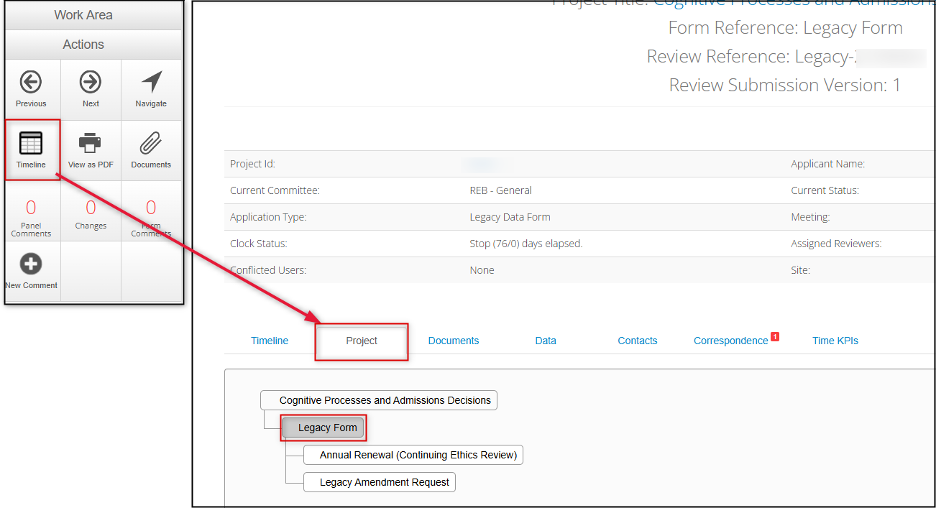936x508 pixels.
Task: Select the Project tab
Action: [x=361, y=340]
